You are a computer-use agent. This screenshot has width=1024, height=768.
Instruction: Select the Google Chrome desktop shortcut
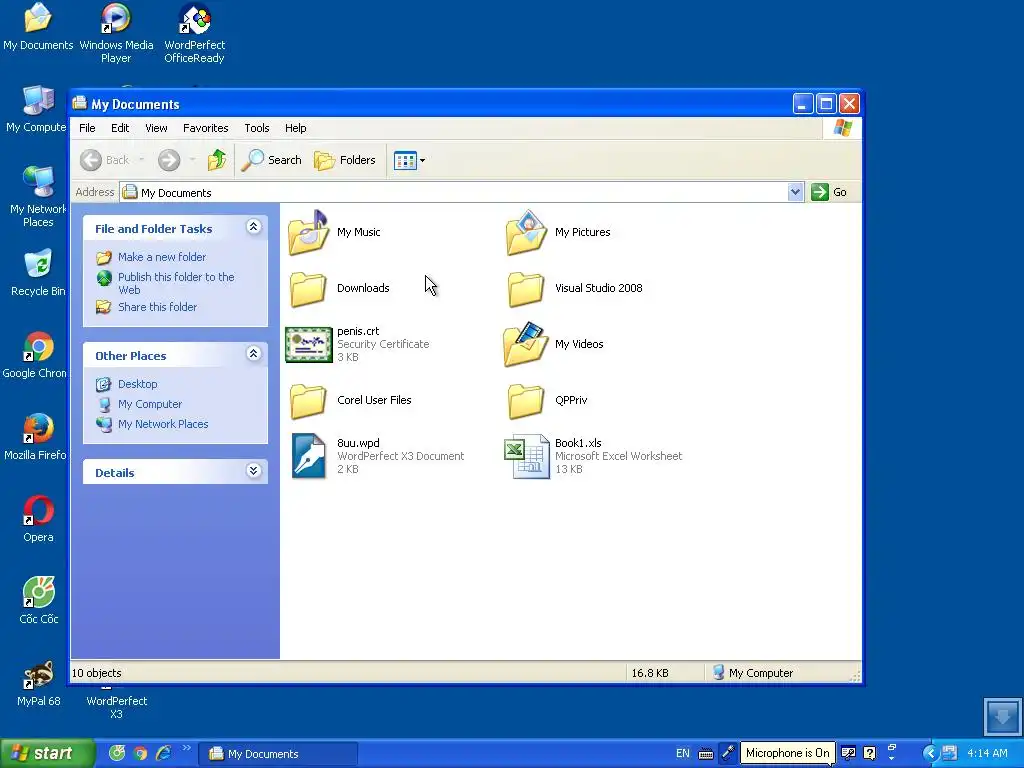[35, 355]
